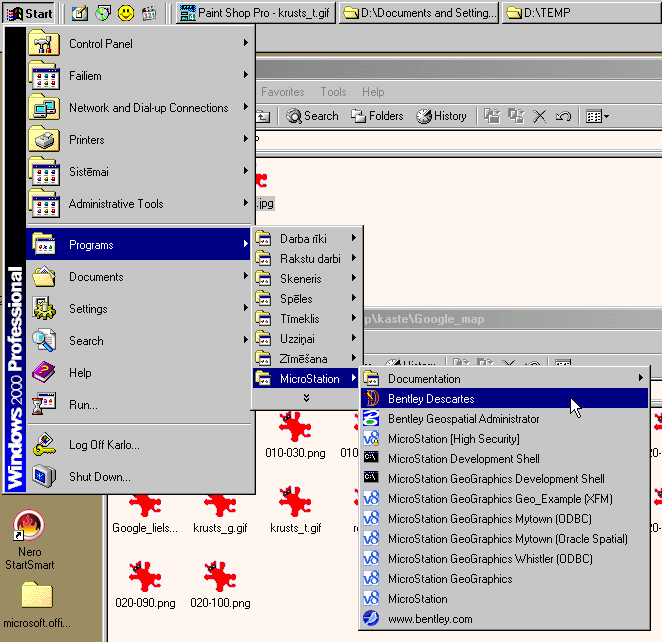Click the CD disc quick launch icon
The width and height of the screenshot is (662, 642).
tap(103, 13)
